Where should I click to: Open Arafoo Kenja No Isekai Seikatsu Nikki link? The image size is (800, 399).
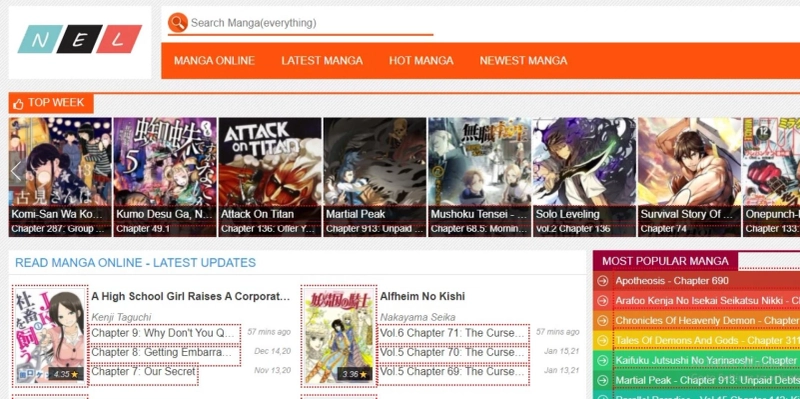point(708,301)
